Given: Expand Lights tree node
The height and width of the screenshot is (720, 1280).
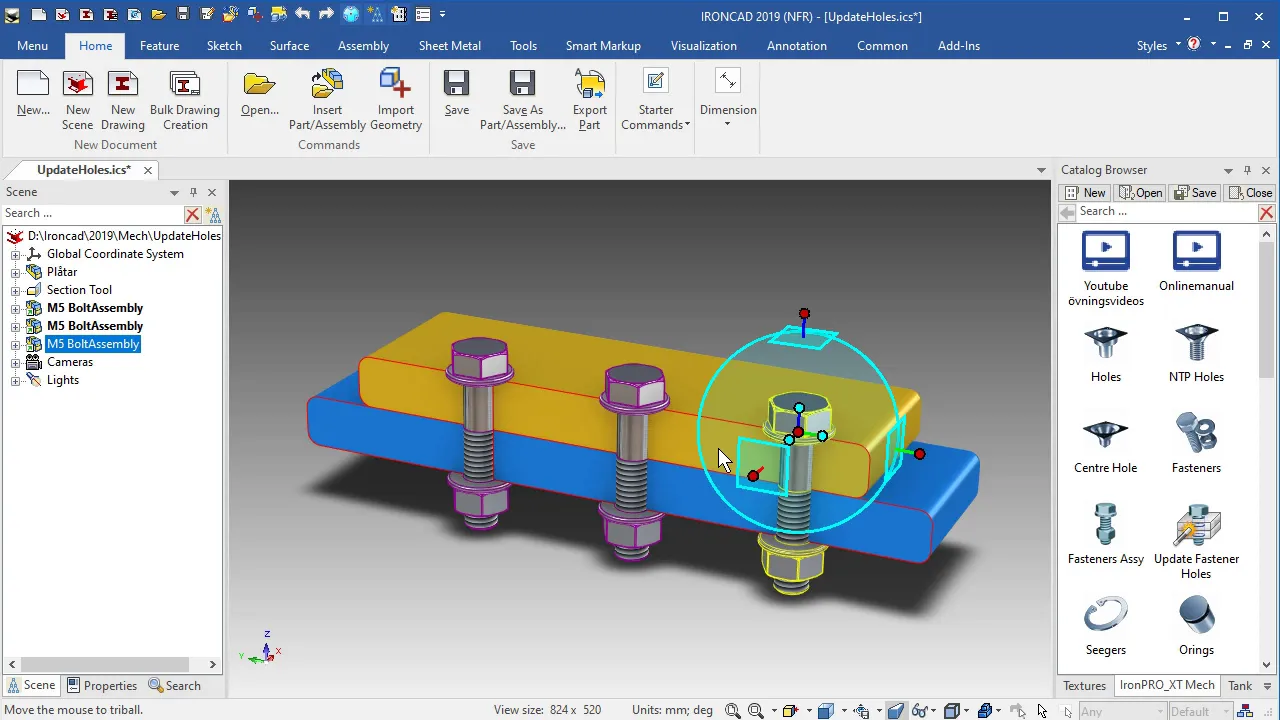Looking at the screenshot, I should 16,380.
